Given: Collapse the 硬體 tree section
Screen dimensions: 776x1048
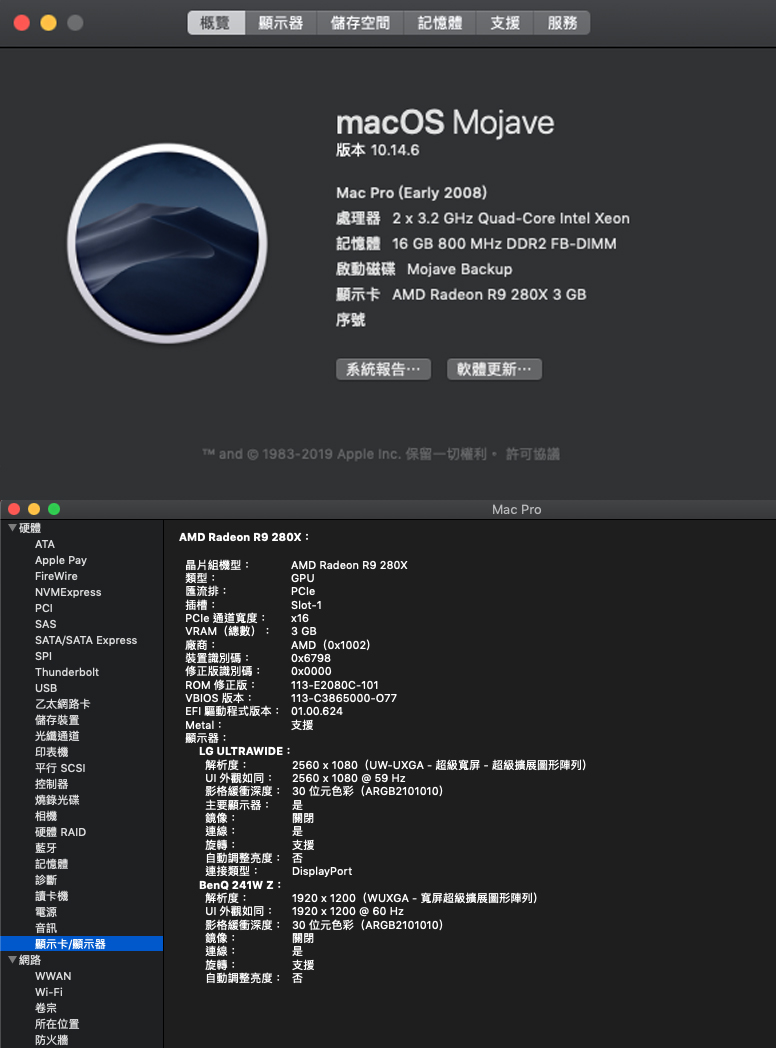Looking at the screenshot, I should [x=12, y=528].
